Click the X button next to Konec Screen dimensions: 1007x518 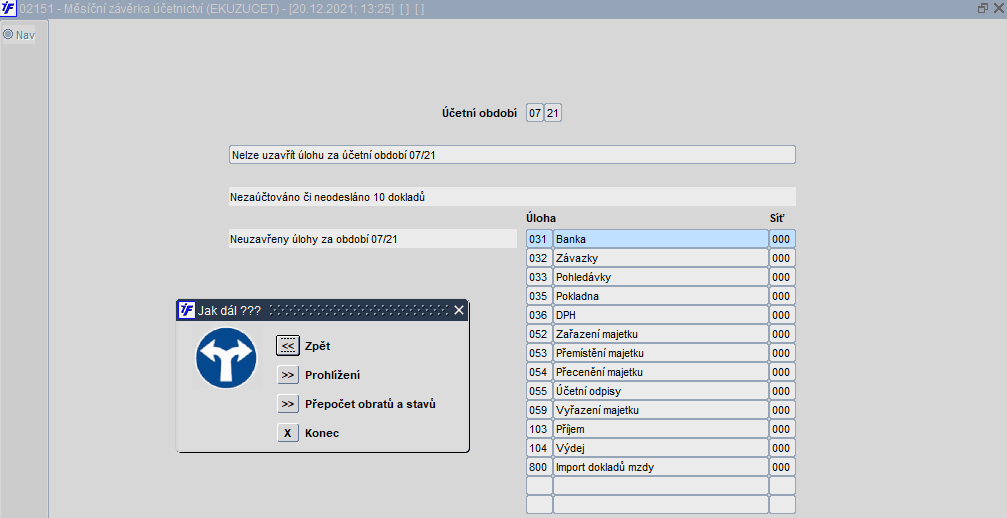288,433
